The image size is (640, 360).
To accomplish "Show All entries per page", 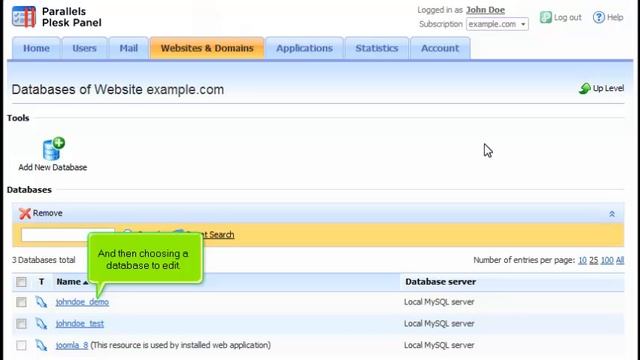I will (x=620, y=260).
